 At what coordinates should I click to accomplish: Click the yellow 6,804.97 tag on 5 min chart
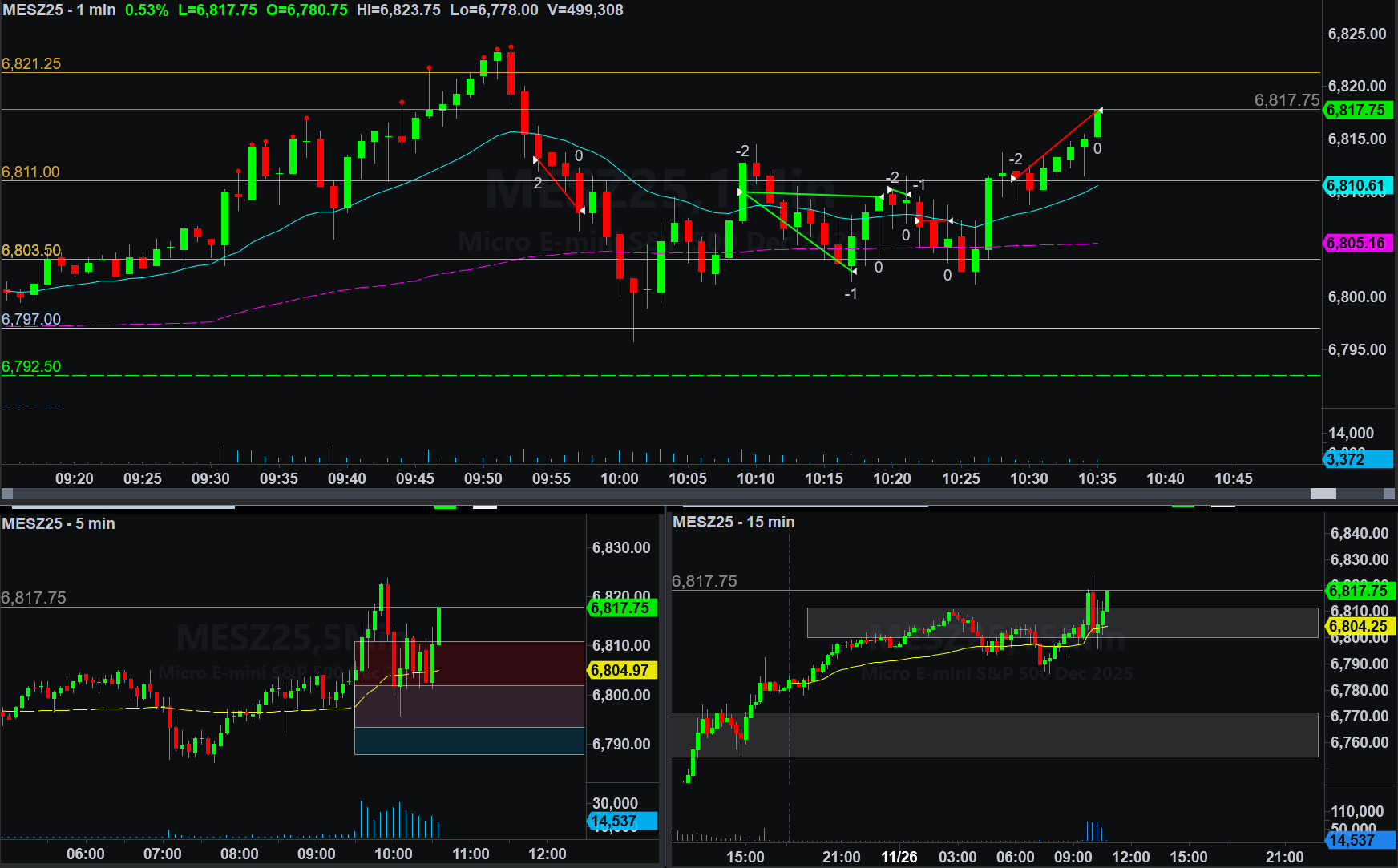click(621, 670)
